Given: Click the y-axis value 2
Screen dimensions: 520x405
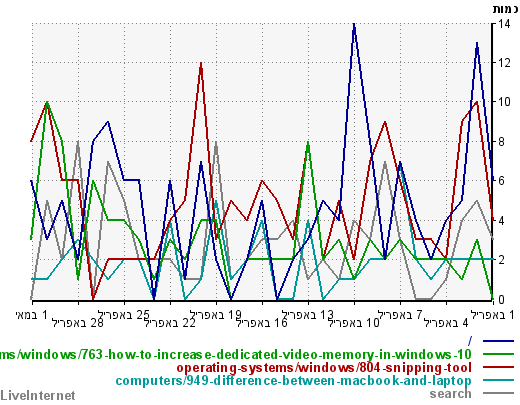Looking at the screenshot, I should click(x=501, y=259).
